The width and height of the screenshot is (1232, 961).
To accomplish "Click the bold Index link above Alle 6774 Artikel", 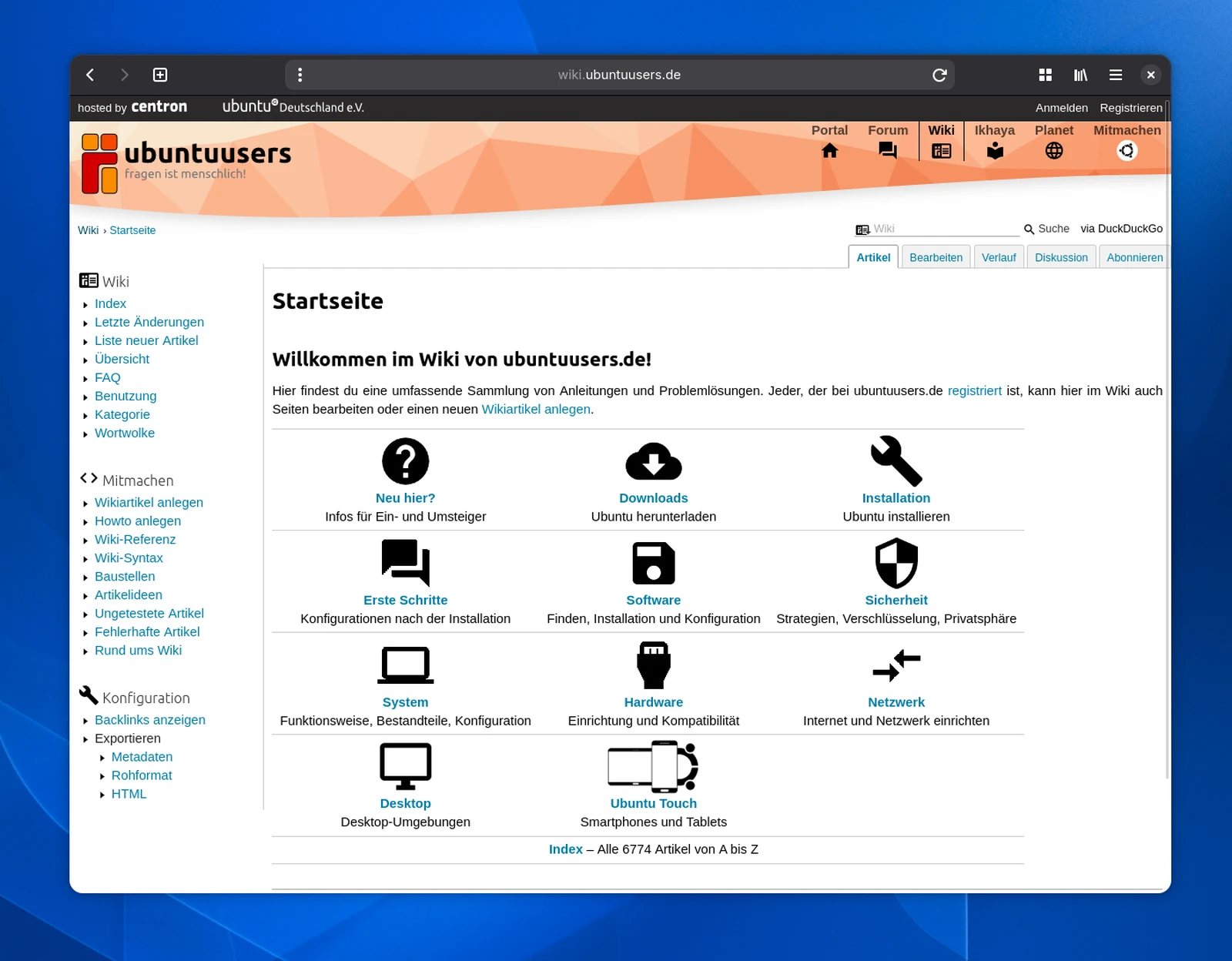I will click(x=565, y=849).
